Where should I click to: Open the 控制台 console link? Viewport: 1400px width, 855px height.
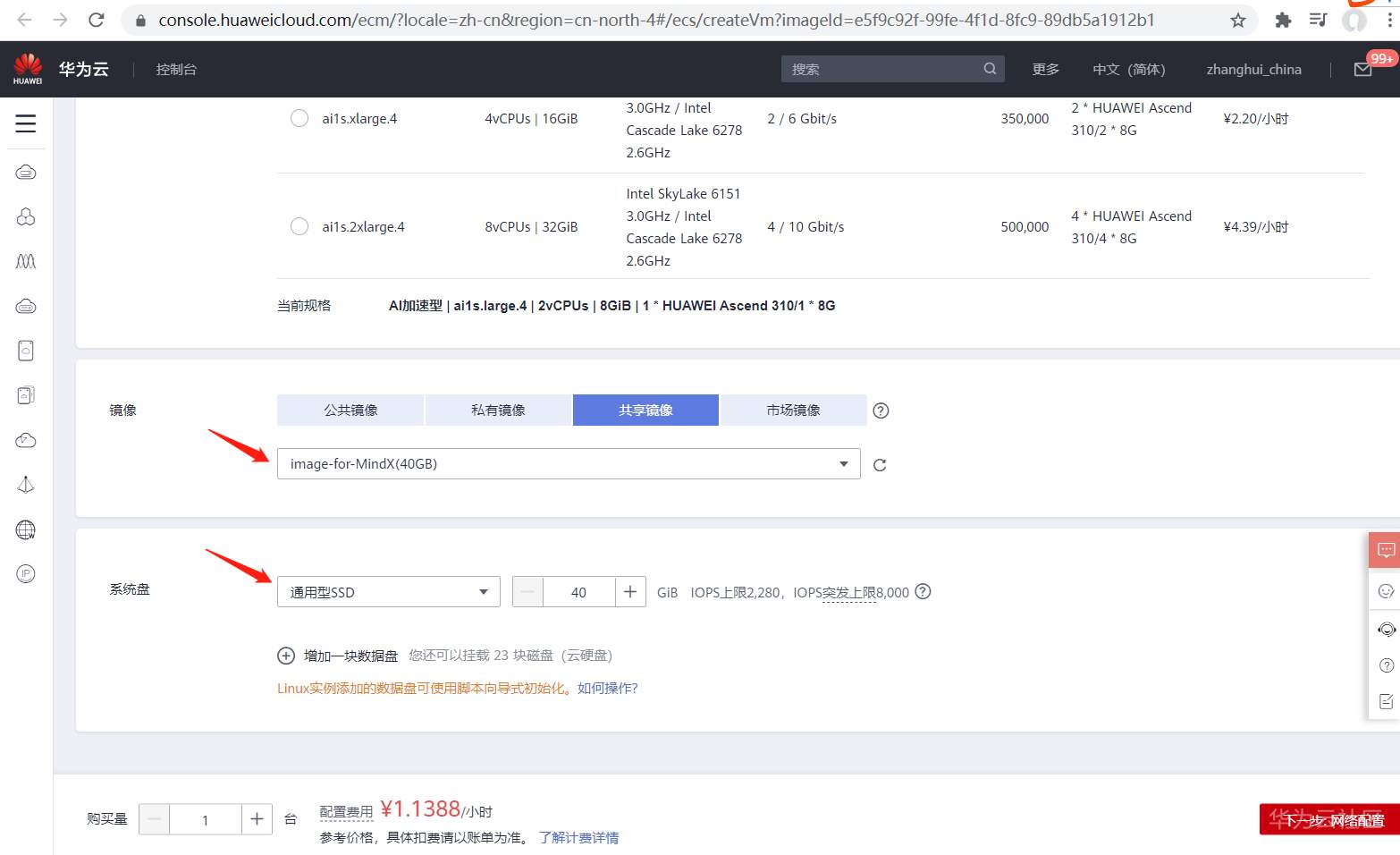coord(176,70)
